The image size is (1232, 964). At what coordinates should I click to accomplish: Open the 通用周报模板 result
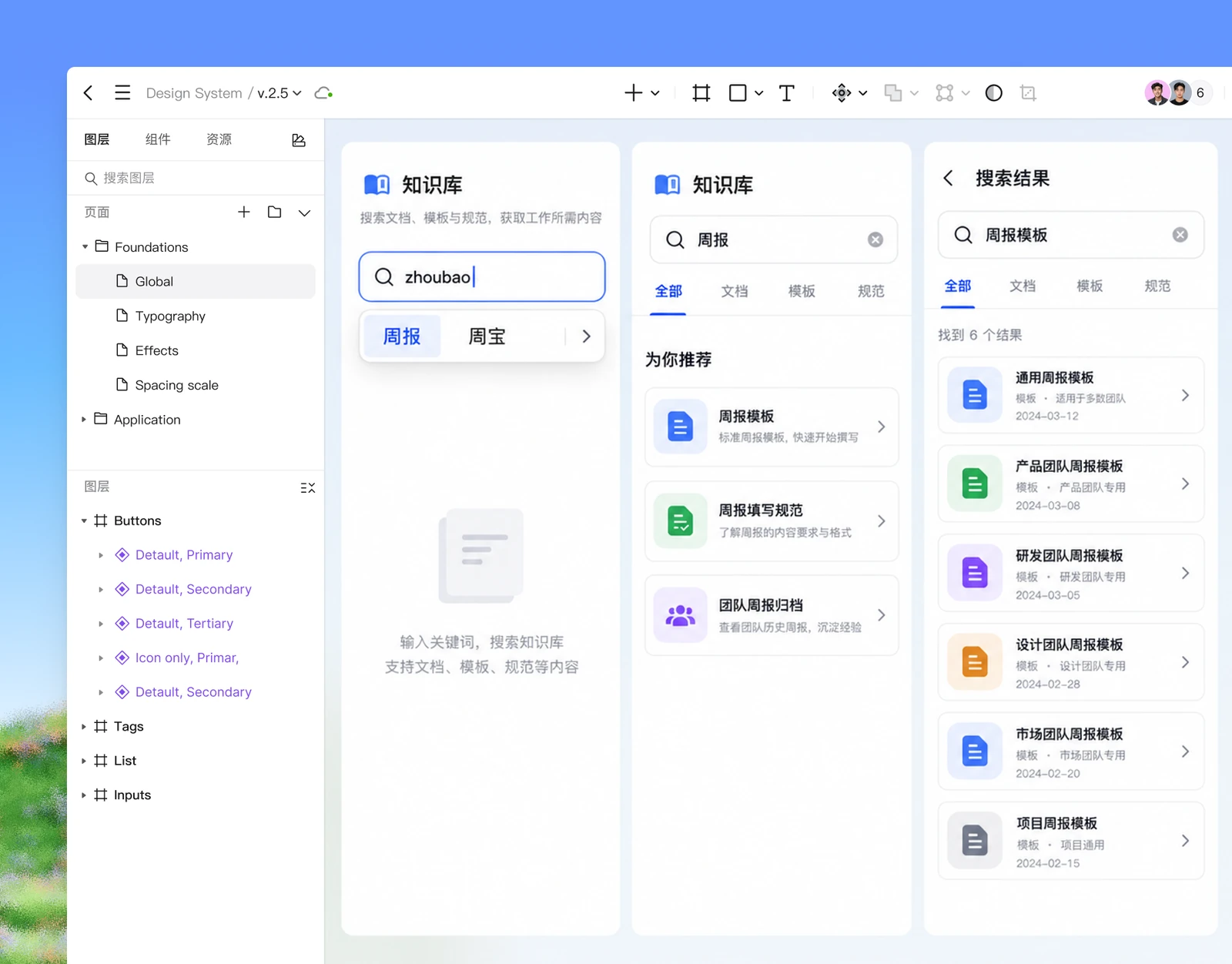tap(1071, 396)
